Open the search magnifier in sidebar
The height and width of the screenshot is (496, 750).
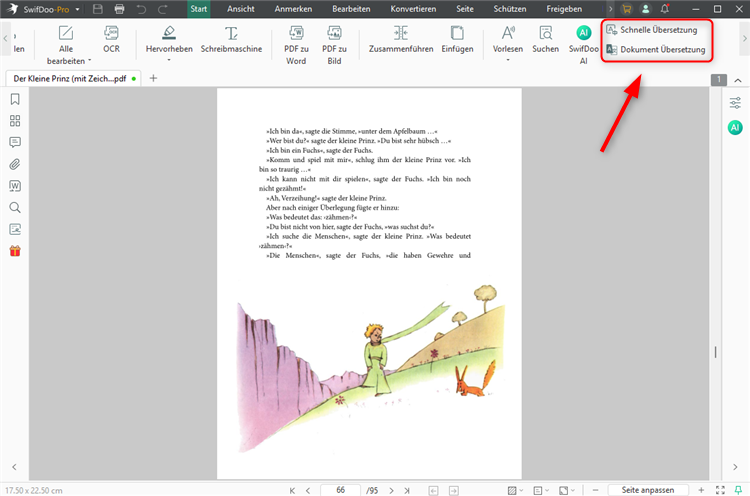(15, 207)
